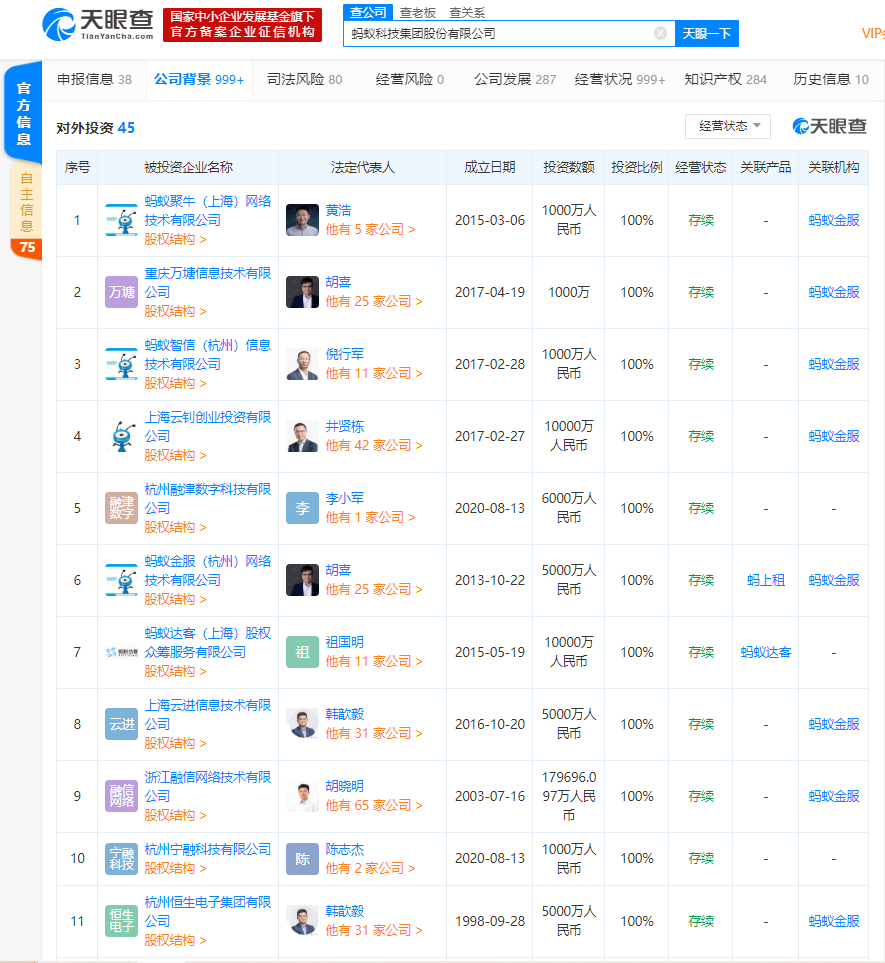The height and width of the screenshot is (963, 885).
Task: Click 胡喜's avatar in the 重庆万塘 row
Action: (x=302, y=292)
